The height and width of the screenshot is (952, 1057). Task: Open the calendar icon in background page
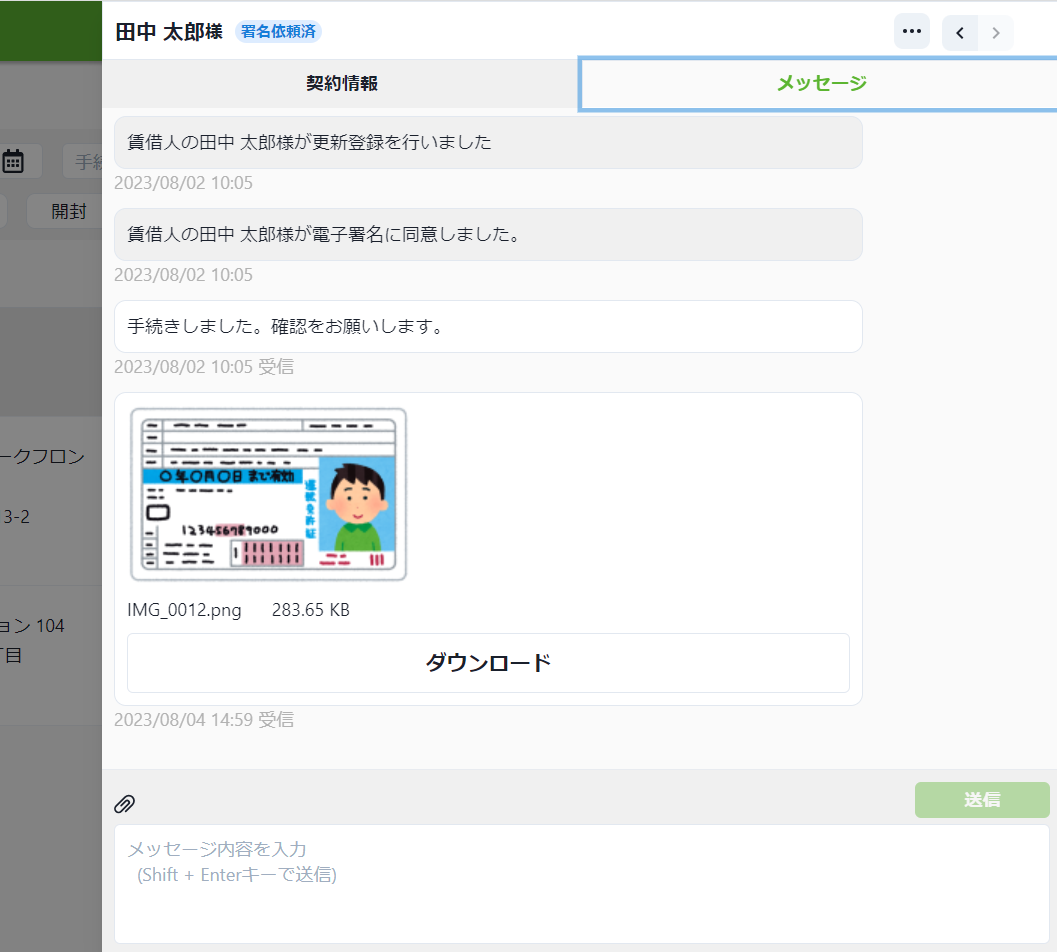point(13,161)
